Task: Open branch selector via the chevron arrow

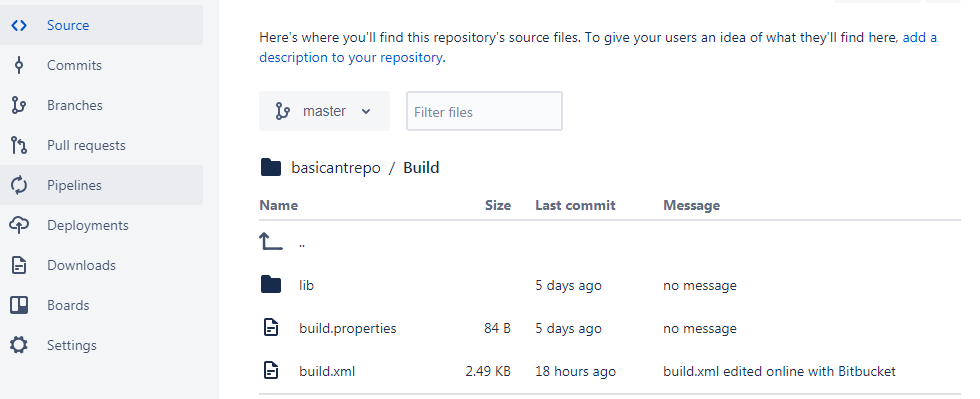Action: 366,111
